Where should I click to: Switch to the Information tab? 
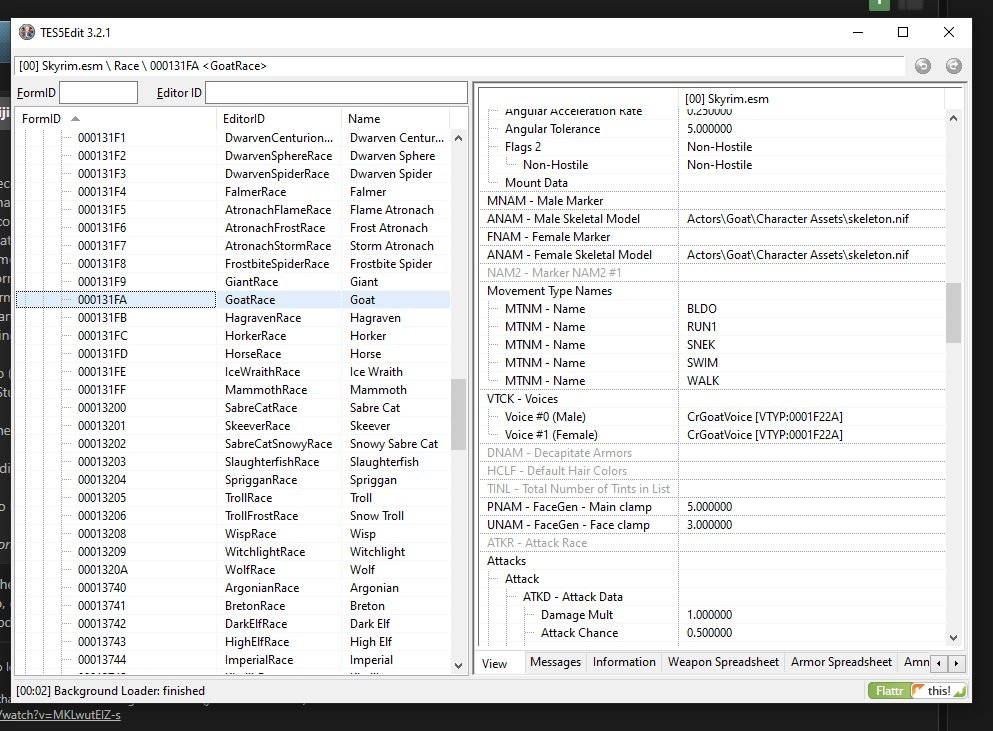(624, 662)
